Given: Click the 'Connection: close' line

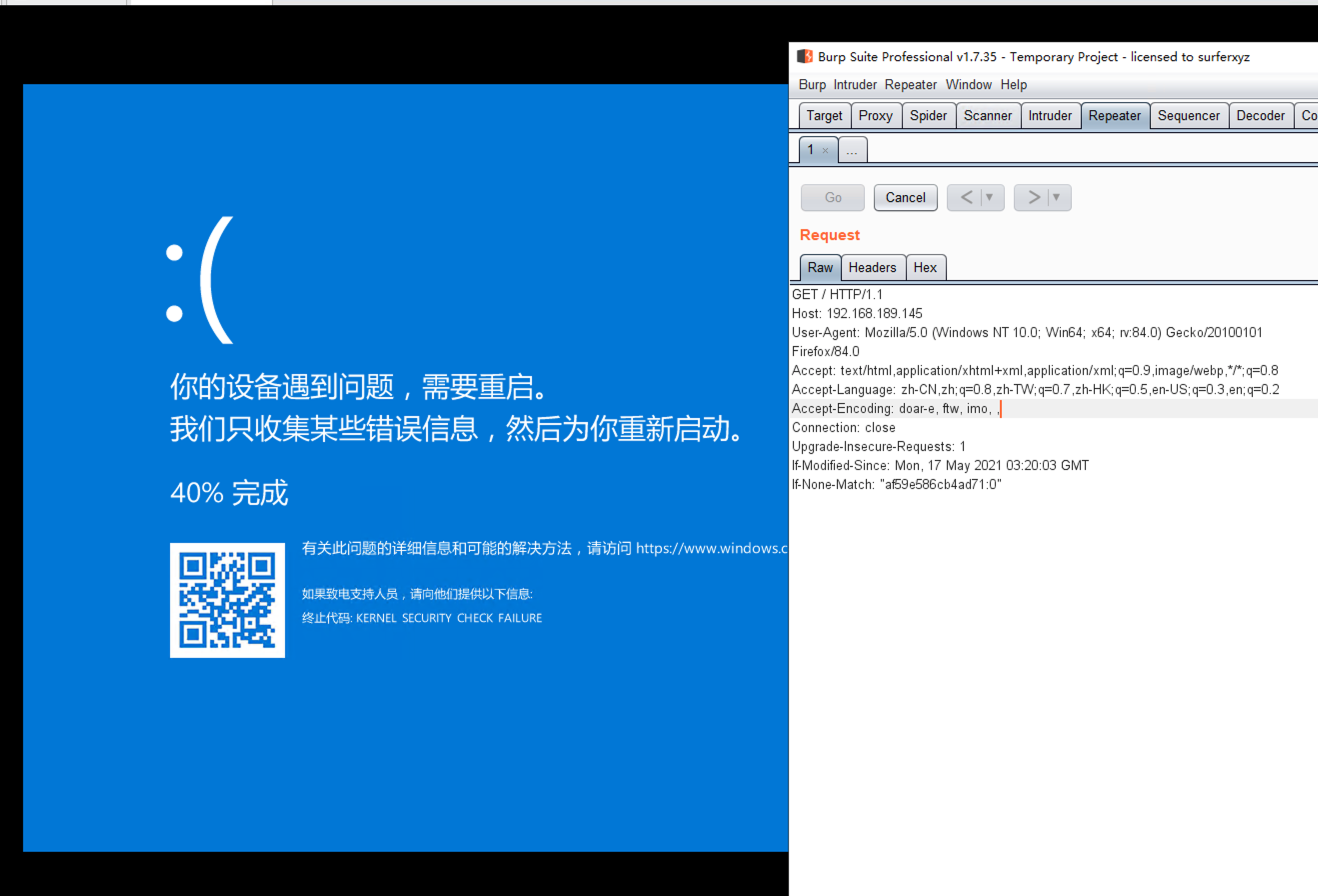Looking at the screenshot, I should (844, 428).
